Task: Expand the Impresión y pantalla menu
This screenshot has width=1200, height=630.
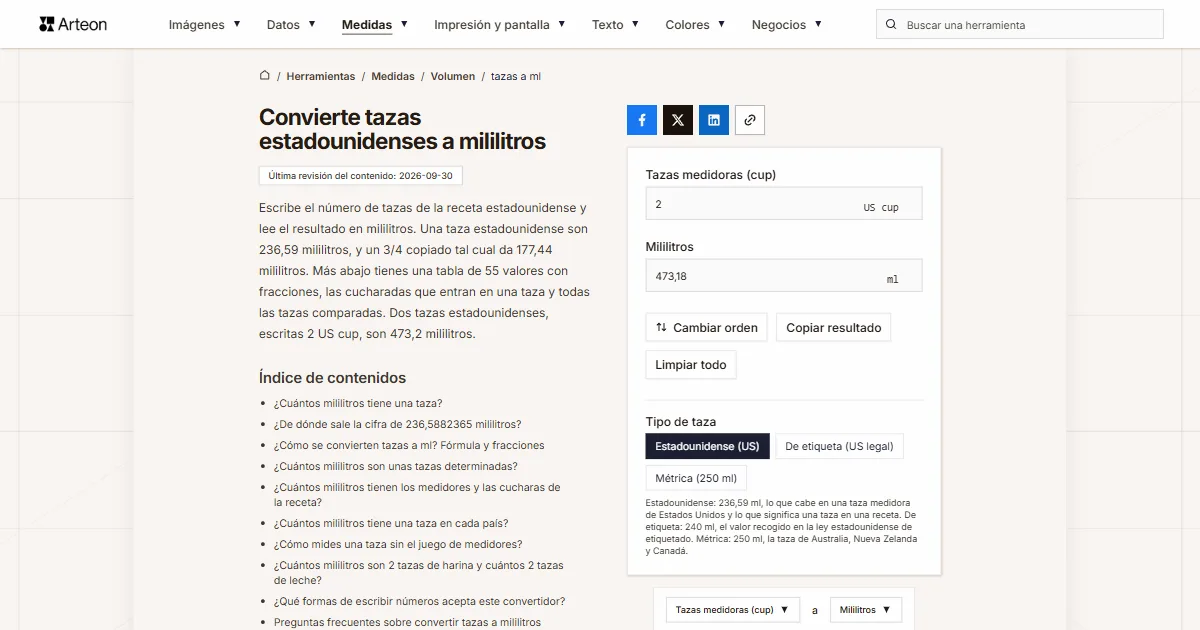Action: tap(500, 25)
